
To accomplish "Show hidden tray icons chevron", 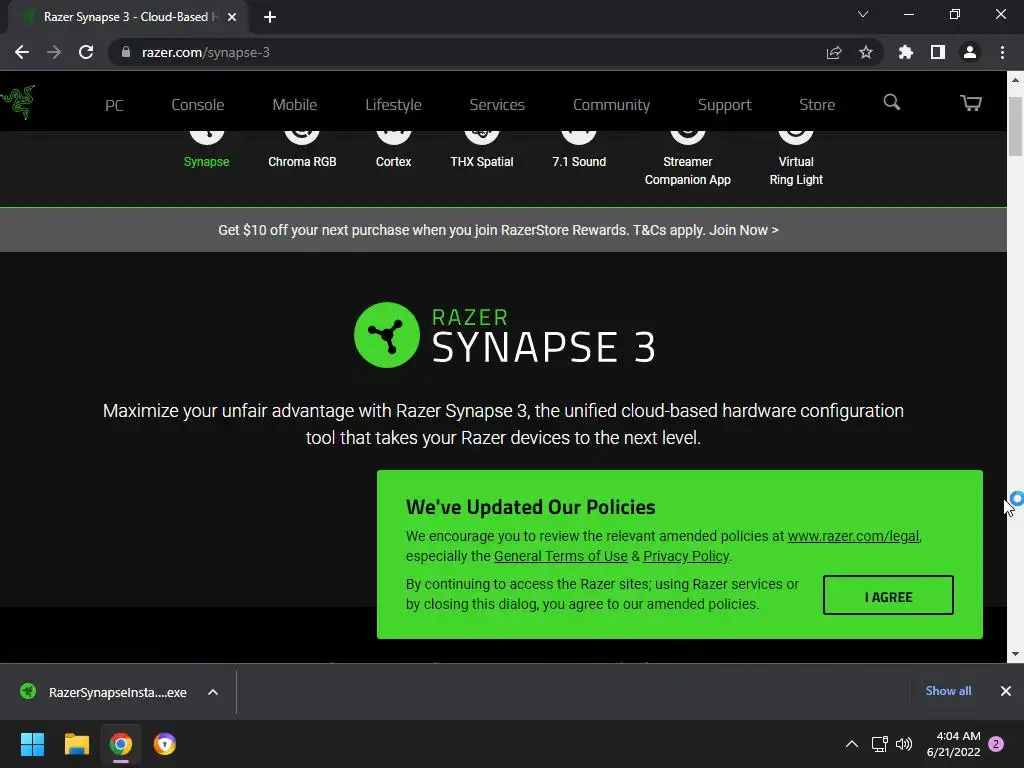I will click(852, 744).
